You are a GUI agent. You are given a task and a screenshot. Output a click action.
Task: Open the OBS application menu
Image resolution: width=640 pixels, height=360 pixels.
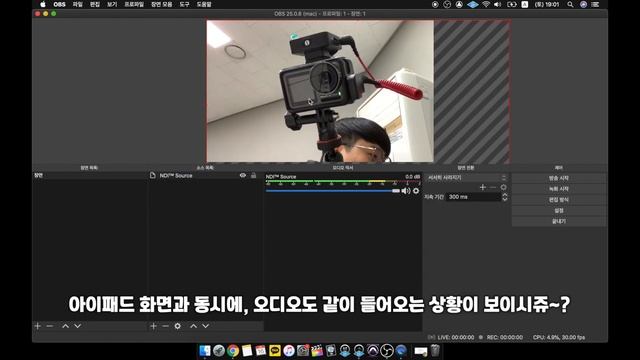[59, 4]
